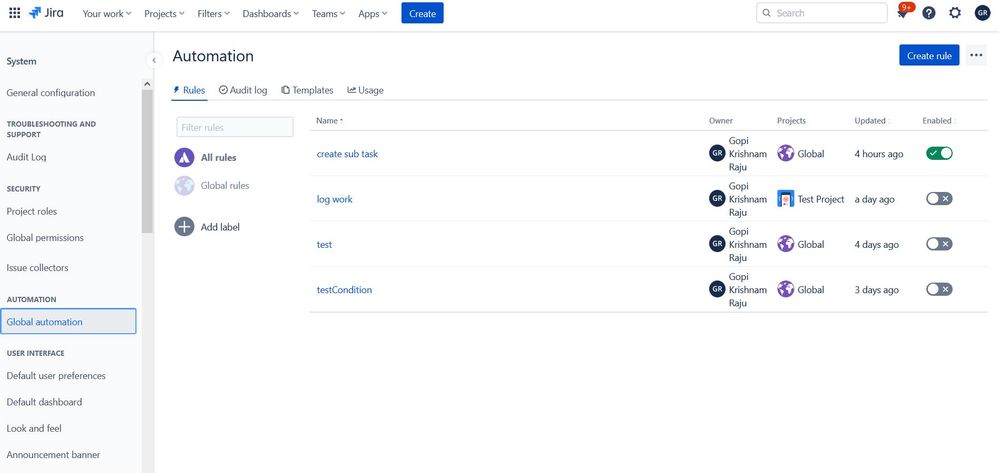Click the sidebar scroll up arrow
Viewport: 999px width, 473px height.
(147, 84)
